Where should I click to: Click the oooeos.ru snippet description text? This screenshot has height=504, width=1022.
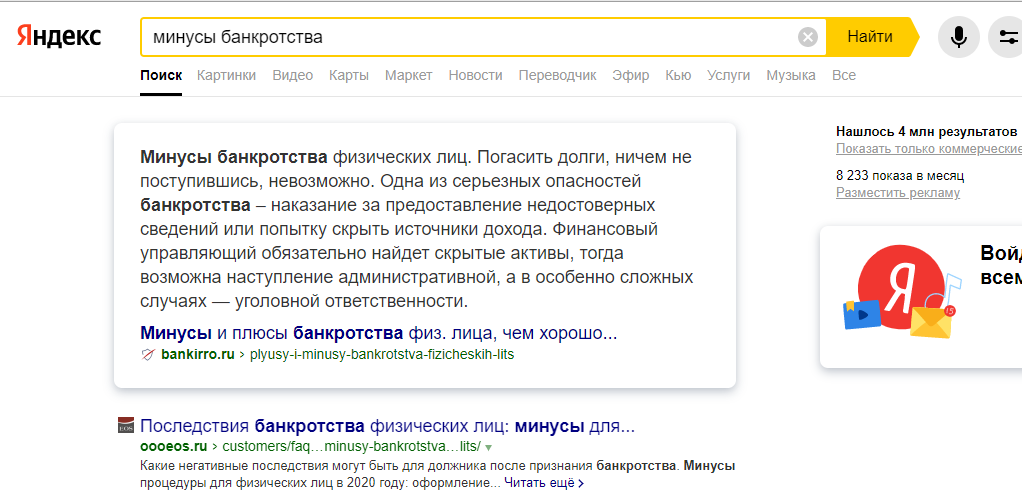pos(437,475)
